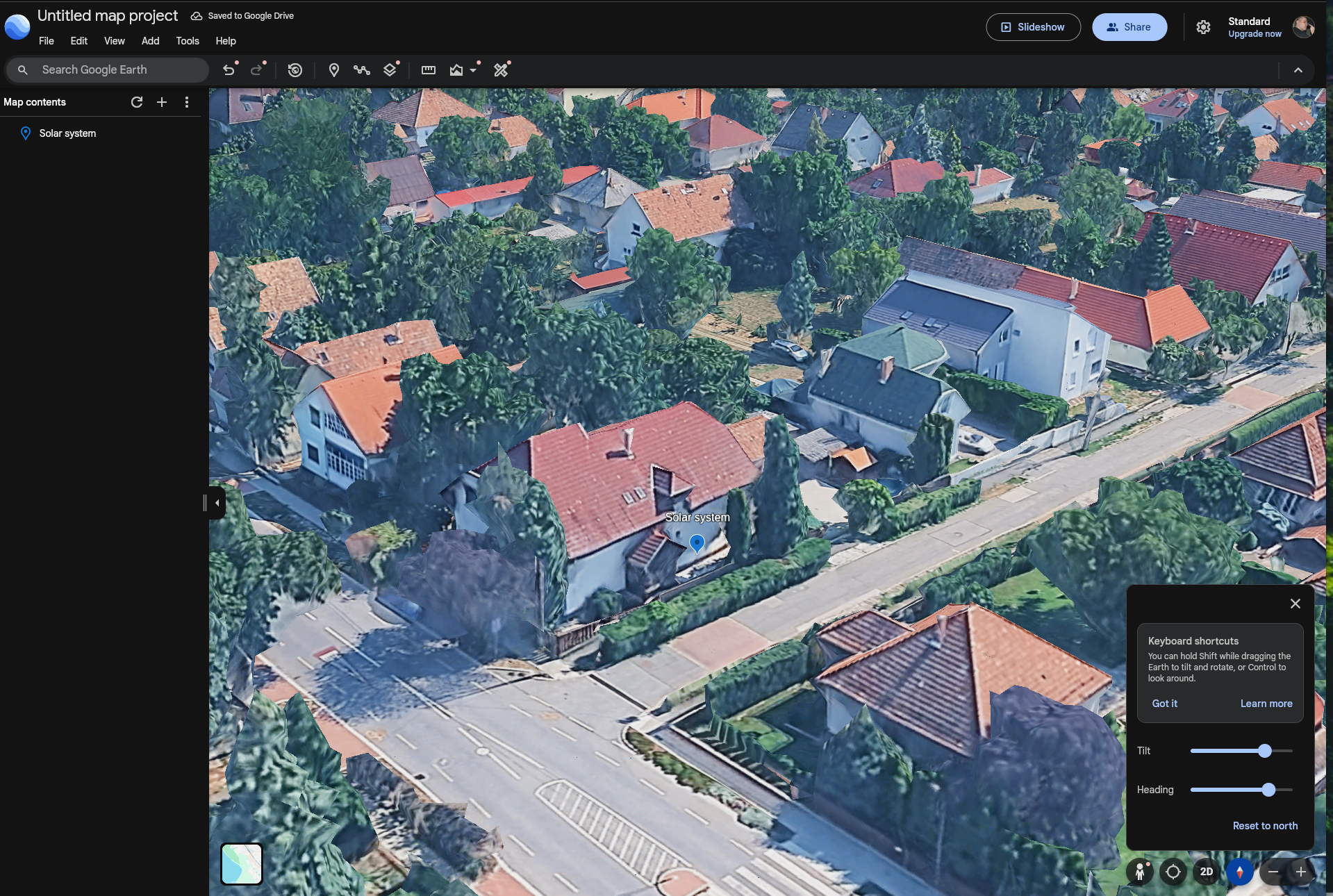This screenshot has height=896, width=1333.
Task: Click the Google Earth logo icon
Action: pyautogui.click(x=17, y=27)
